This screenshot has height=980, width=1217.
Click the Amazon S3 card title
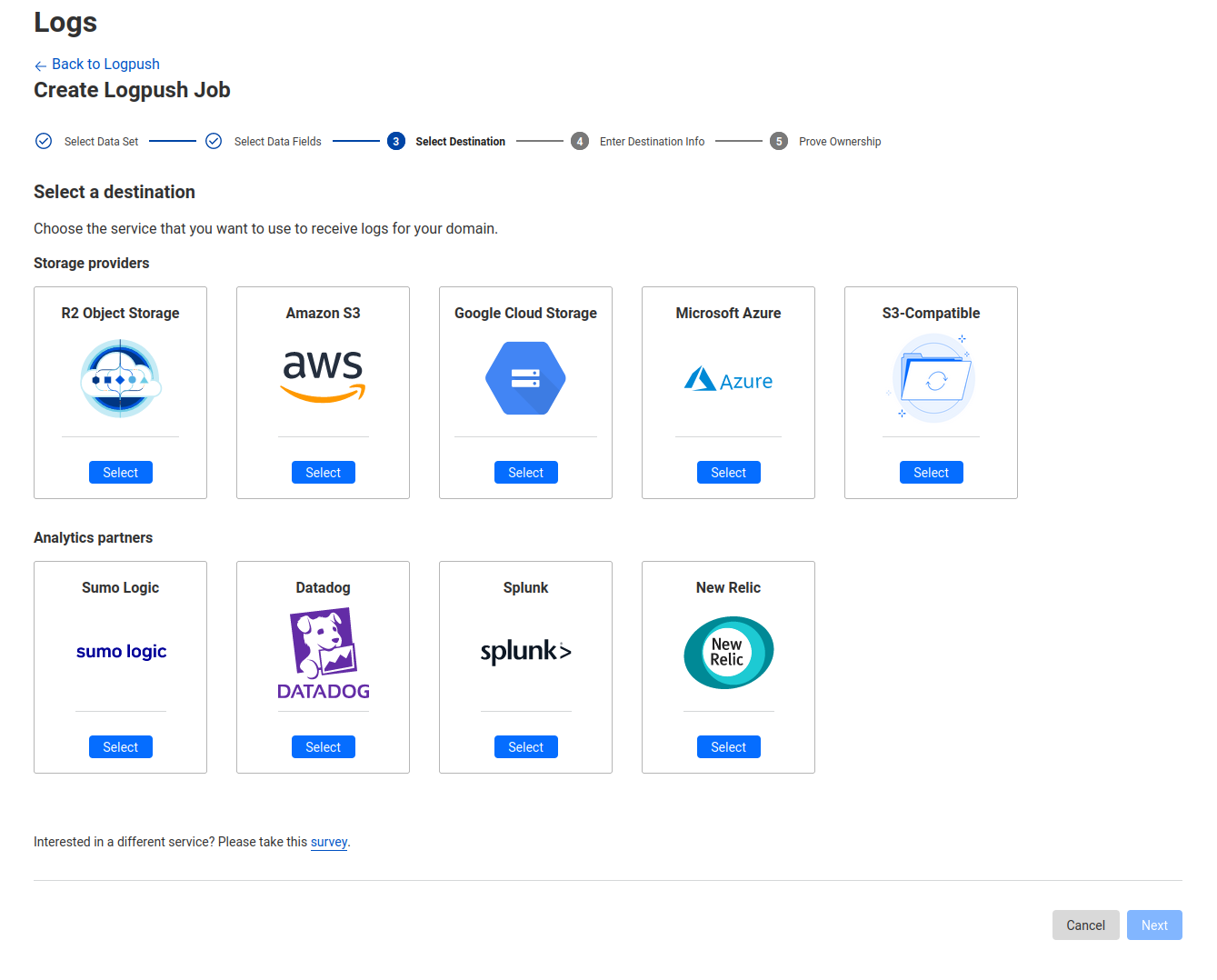click(323, 313)
